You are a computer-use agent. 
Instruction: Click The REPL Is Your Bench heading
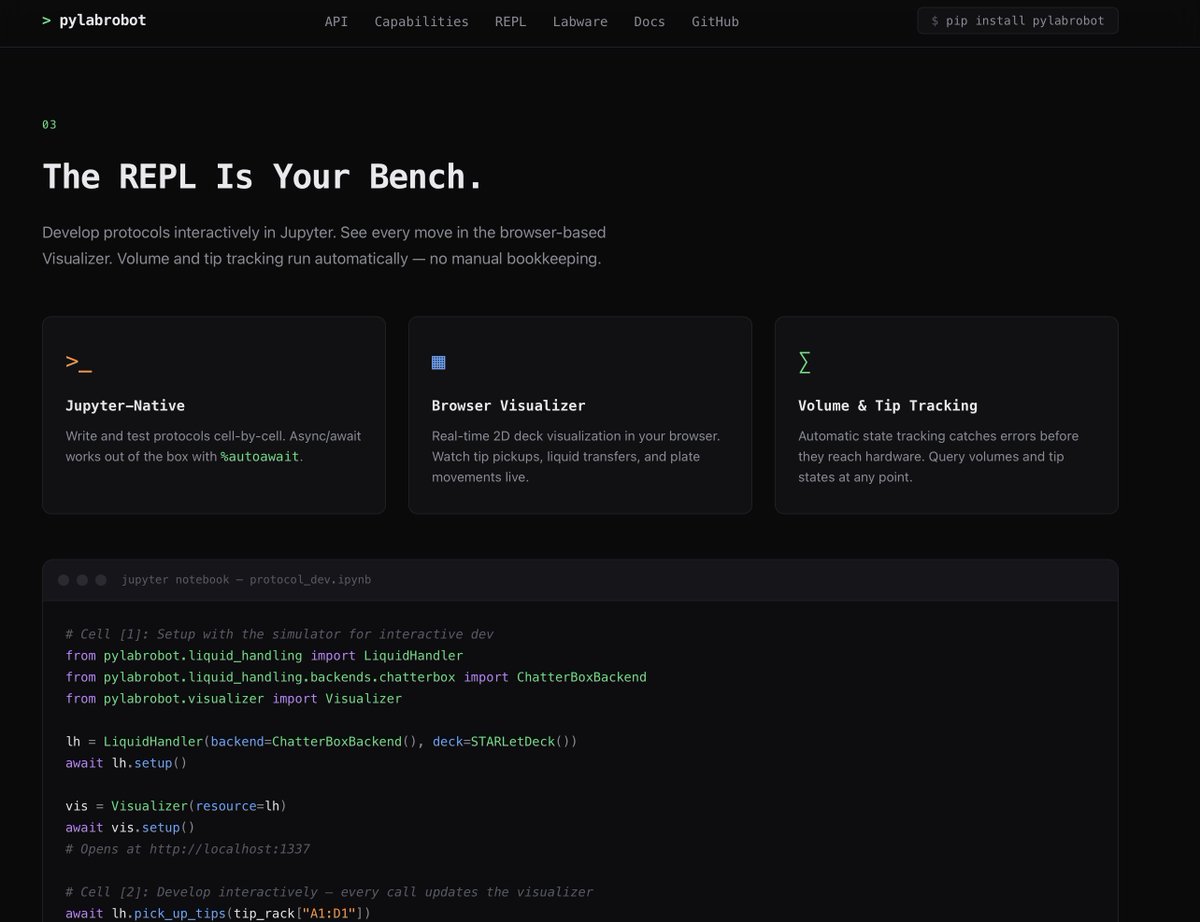263,177
